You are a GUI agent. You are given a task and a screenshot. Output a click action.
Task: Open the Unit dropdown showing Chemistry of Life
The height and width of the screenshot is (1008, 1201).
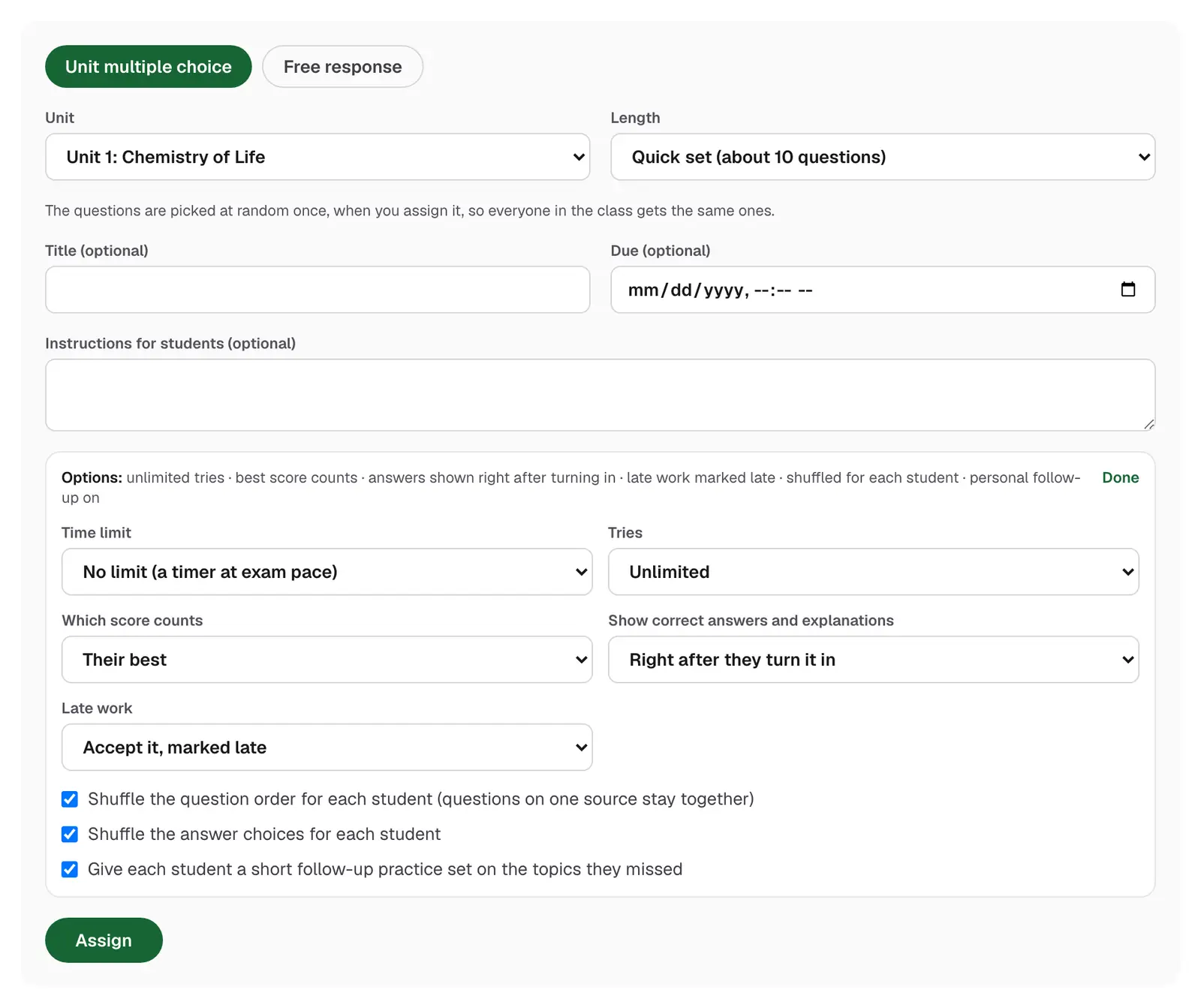pos(318,157)
